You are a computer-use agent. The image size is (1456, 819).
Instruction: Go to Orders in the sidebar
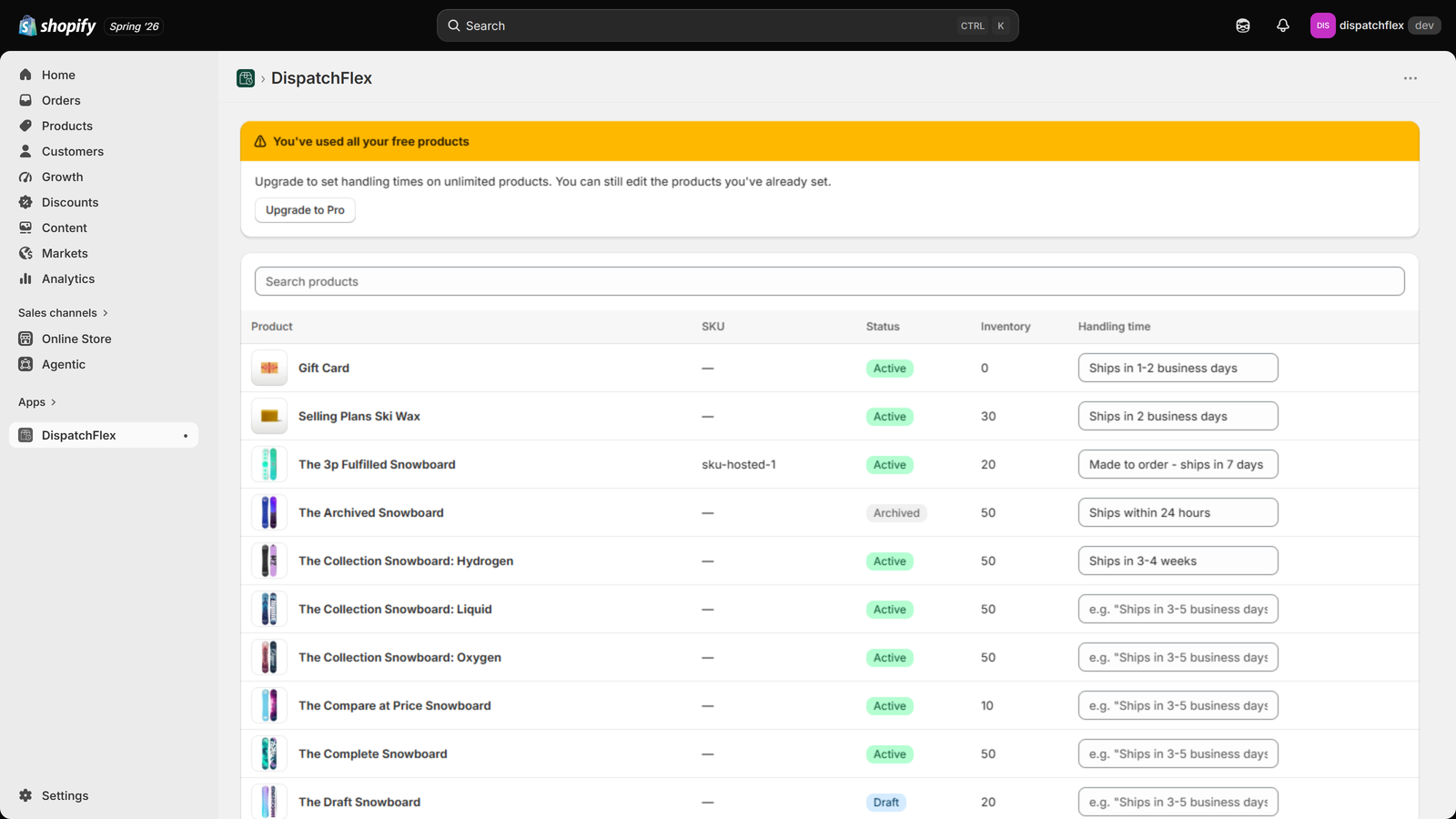click(x=104, y=100)
